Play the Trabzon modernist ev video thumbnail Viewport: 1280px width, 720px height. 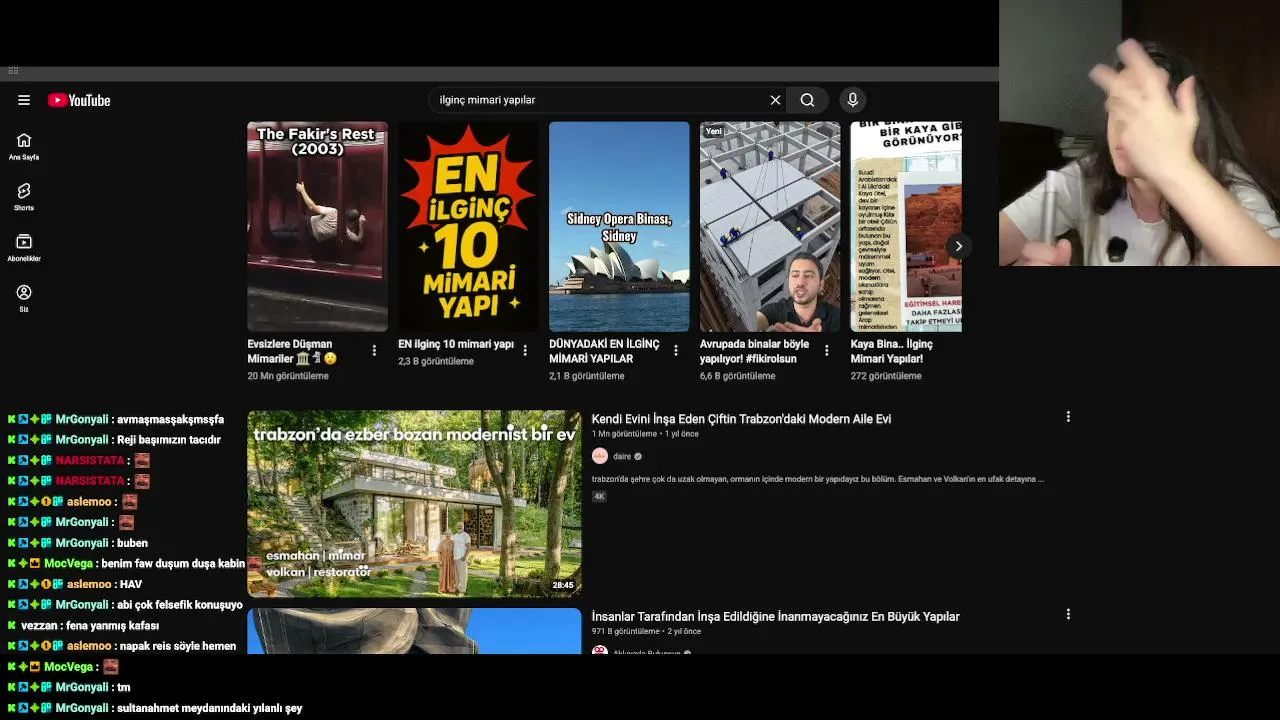coord(414,504)
